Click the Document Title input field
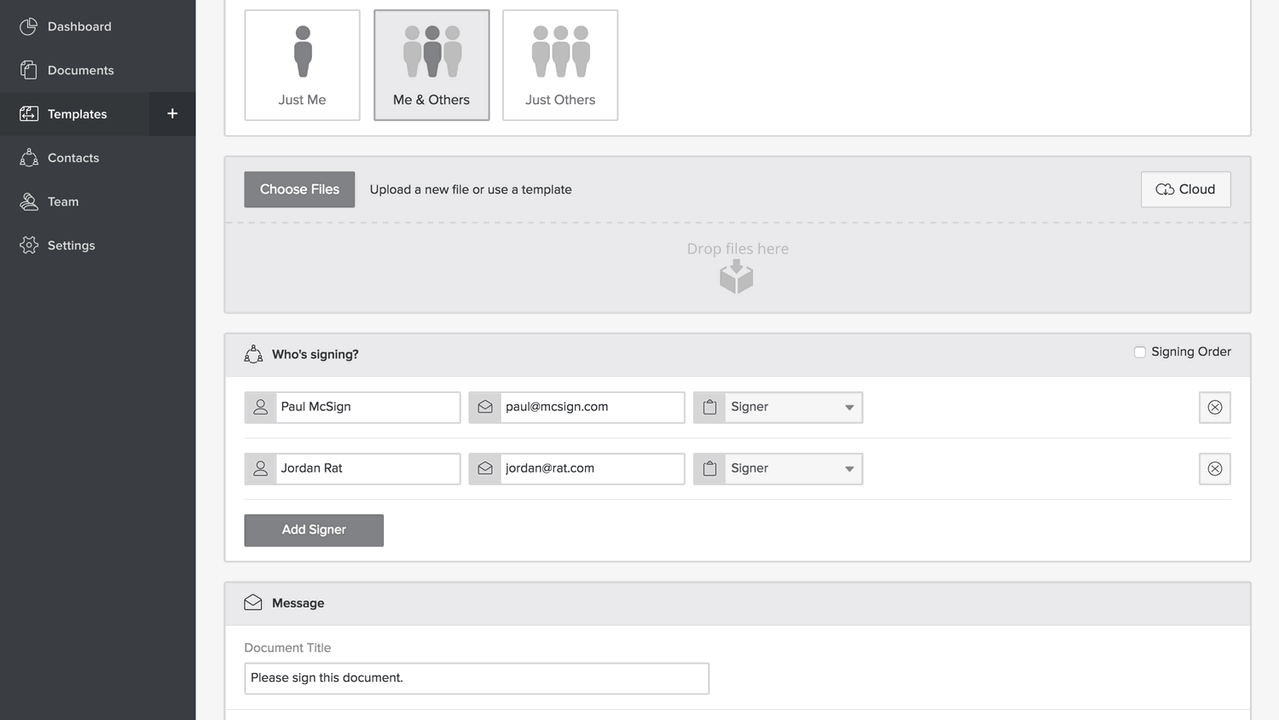The image size is (1279, 720). click(x=476, y=678)
